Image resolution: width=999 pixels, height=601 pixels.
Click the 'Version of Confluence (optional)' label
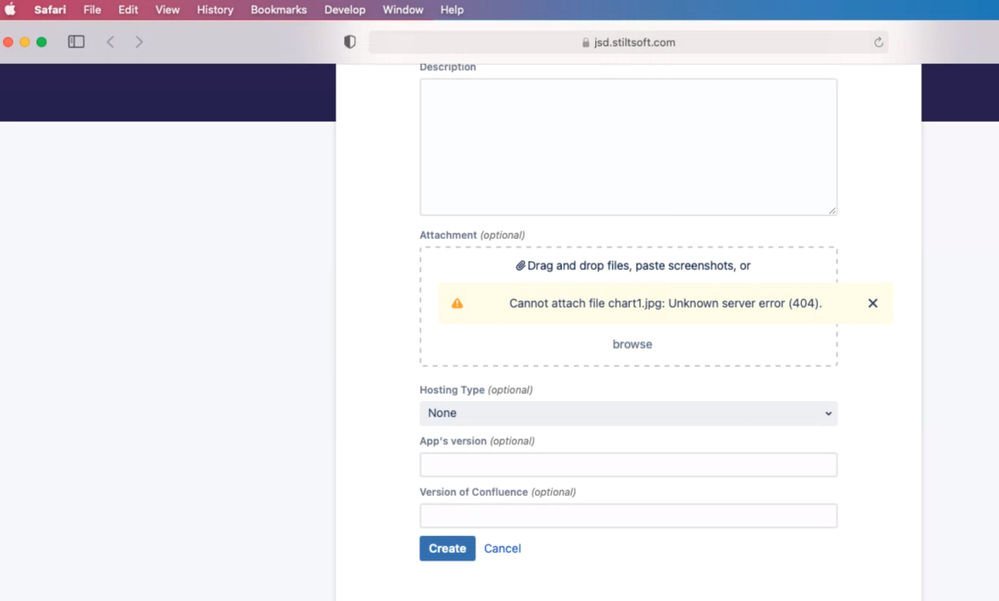[498, 492]
